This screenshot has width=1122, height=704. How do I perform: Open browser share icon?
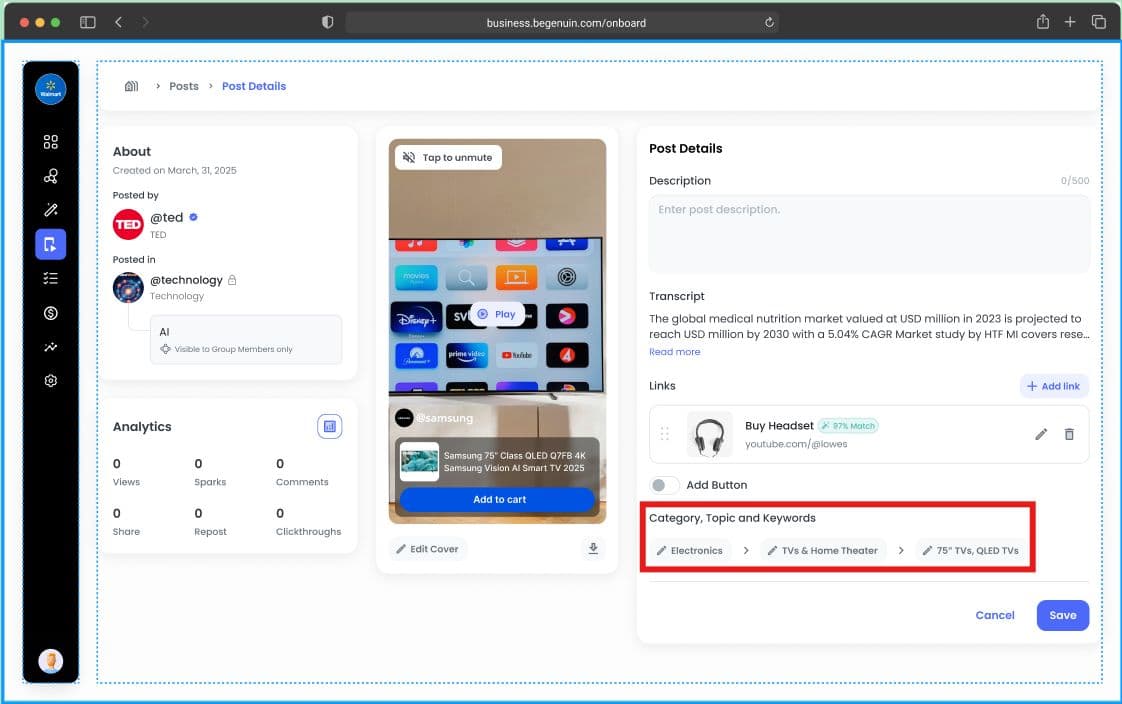tap(1043, 21)
